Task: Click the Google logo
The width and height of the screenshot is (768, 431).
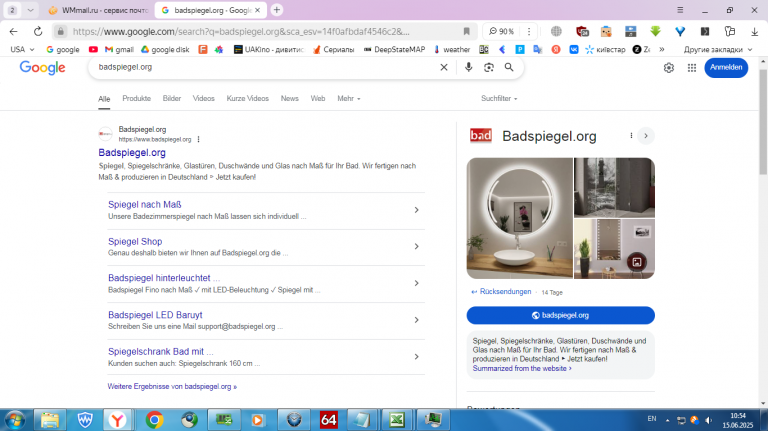Action: click(42, 68)
